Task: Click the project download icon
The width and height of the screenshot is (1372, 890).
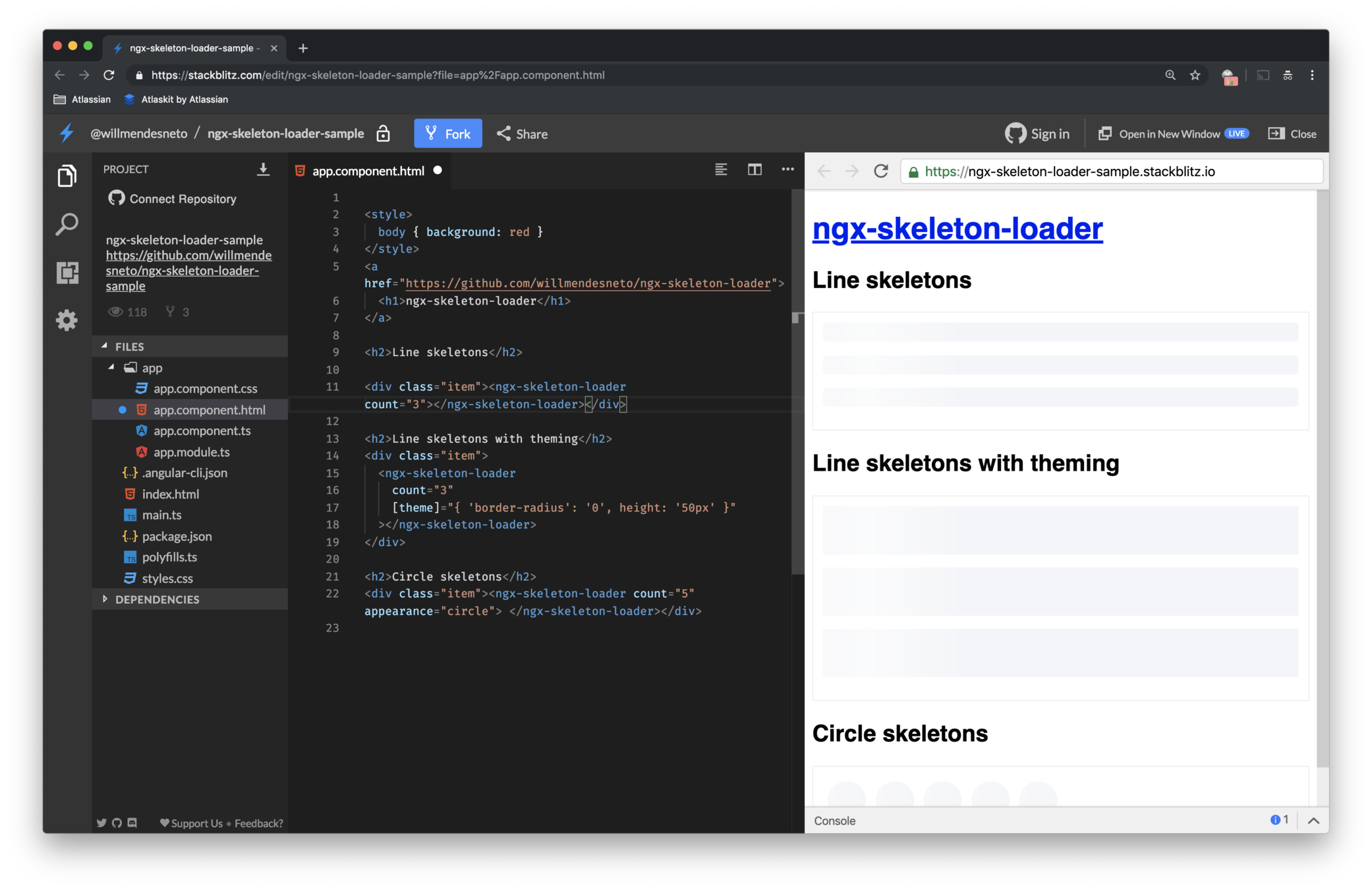Action: point(263,169)
